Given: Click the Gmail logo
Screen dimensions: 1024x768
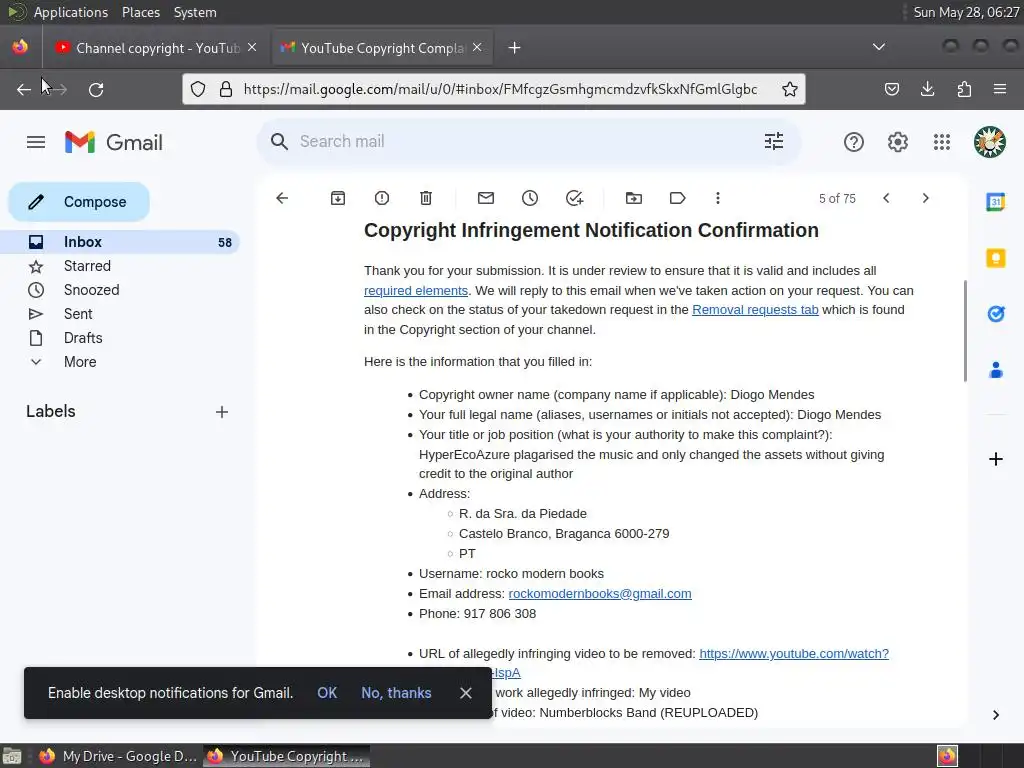Looking at the screenshot, I should pos(114,142).
